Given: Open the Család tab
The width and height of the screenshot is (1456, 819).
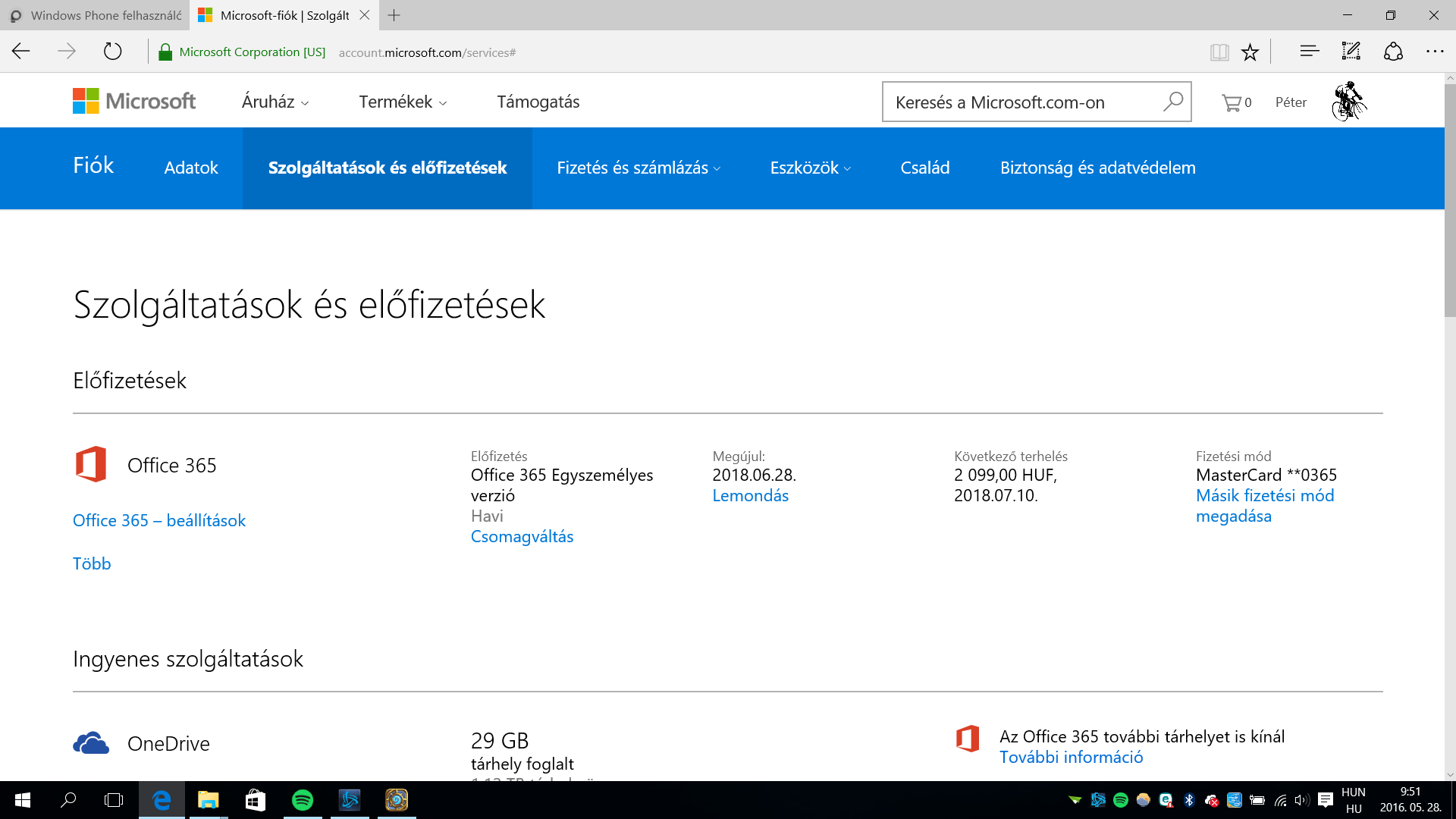Looking at the screenshot, I should tap(925, 168).
